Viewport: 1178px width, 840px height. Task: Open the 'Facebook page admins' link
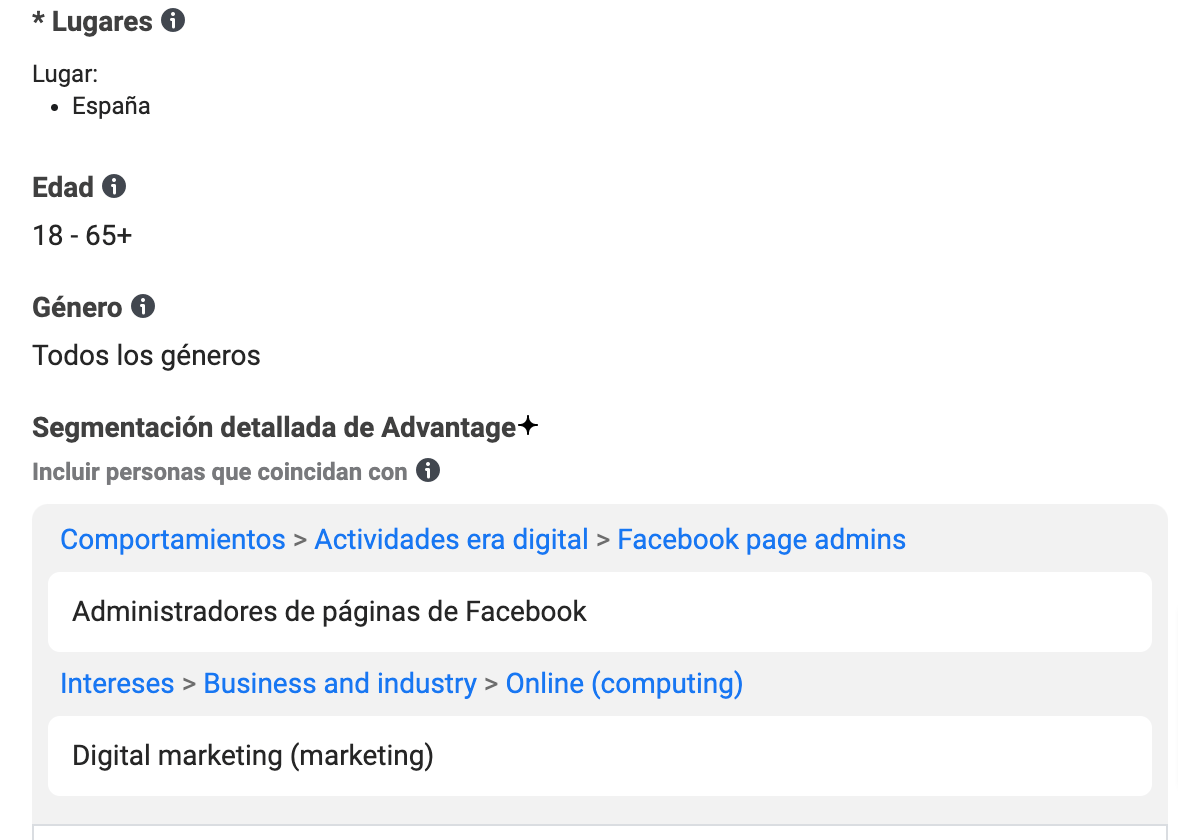(761, 540)
